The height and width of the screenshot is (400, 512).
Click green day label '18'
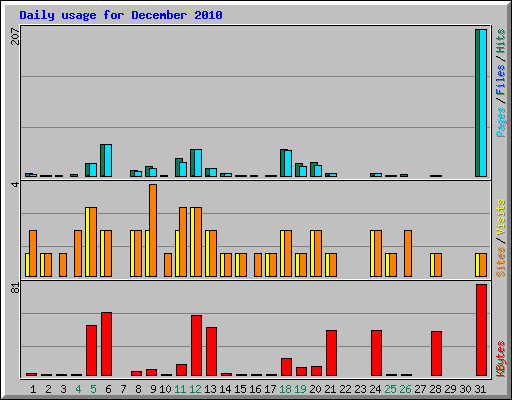(x=285, y=389)
